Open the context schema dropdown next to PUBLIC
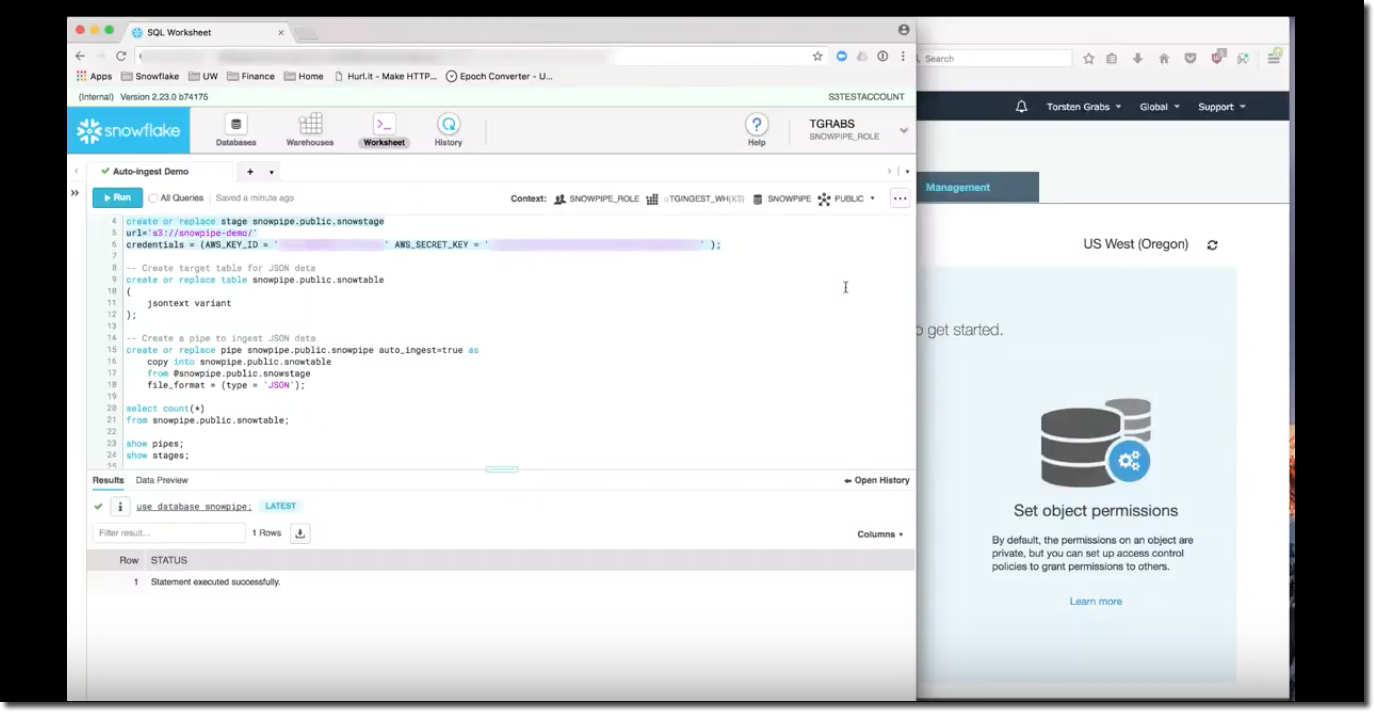Screen dimensions: 1374x712 (x=872, y=198)
